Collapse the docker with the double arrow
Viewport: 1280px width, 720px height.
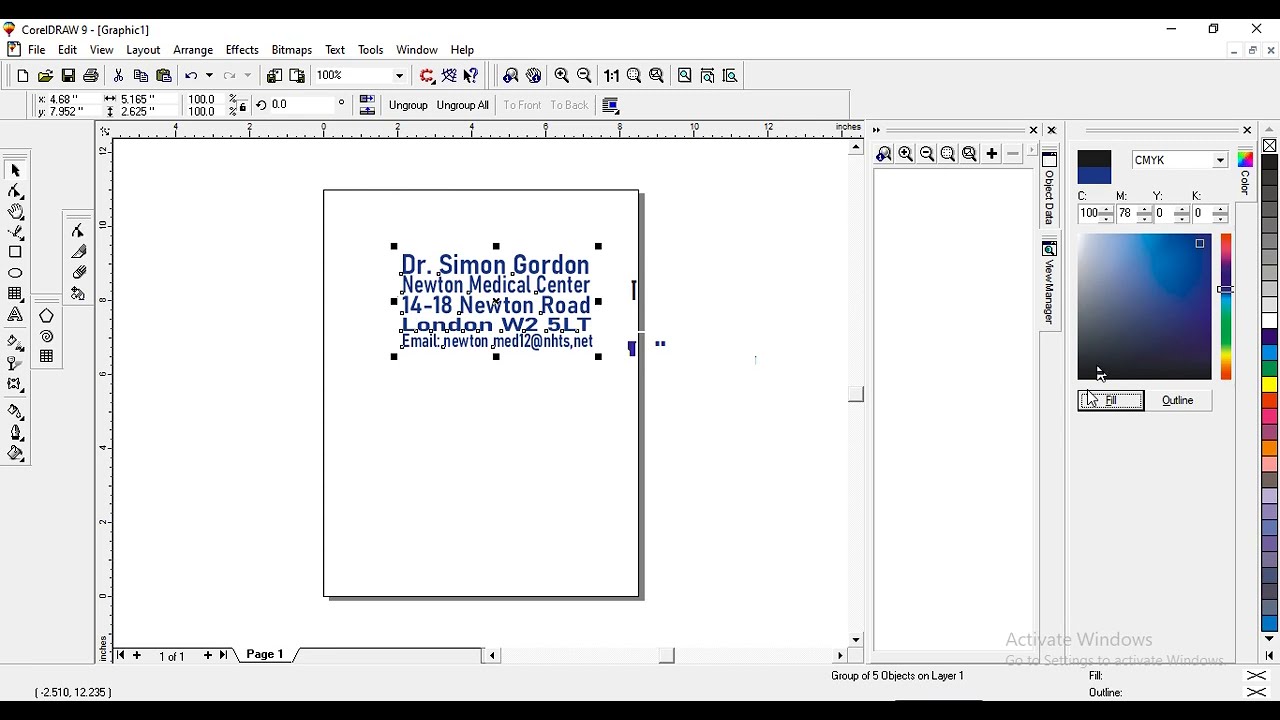(x=877, y=131)
